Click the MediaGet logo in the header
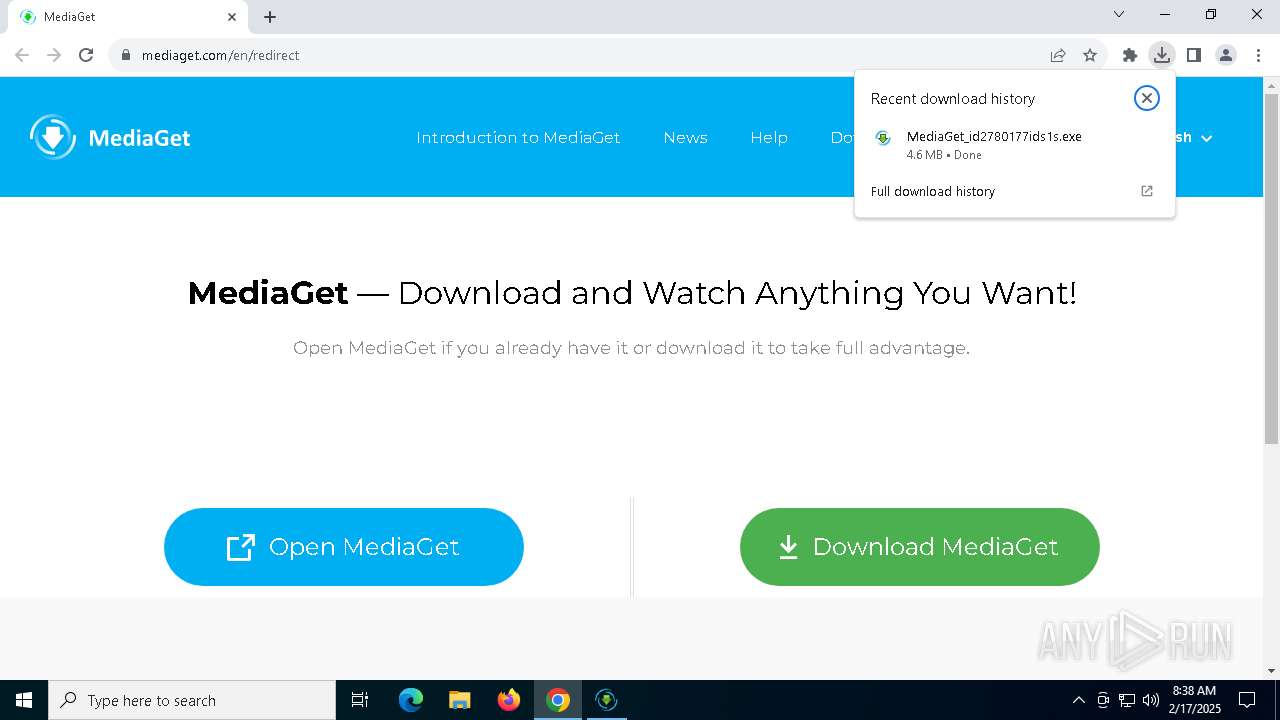The width and height of the screenshot is (1280, 720). [110, 137]
